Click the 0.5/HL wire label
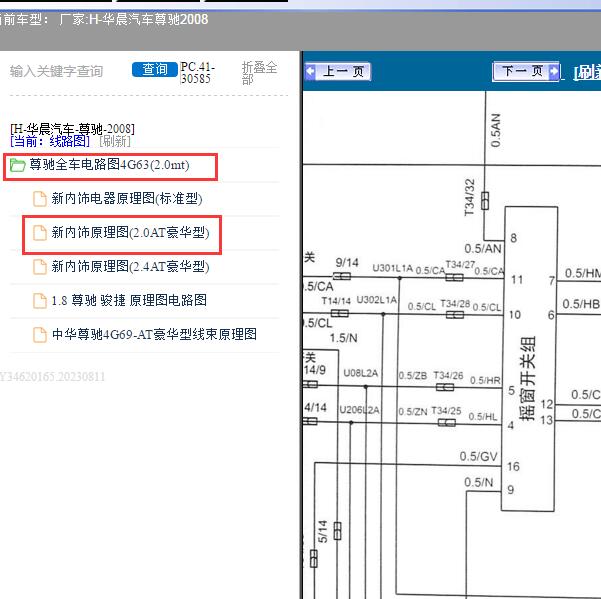The width and height of the screenshot is (601, 599). pyautogui.click(x=483, y=417)
